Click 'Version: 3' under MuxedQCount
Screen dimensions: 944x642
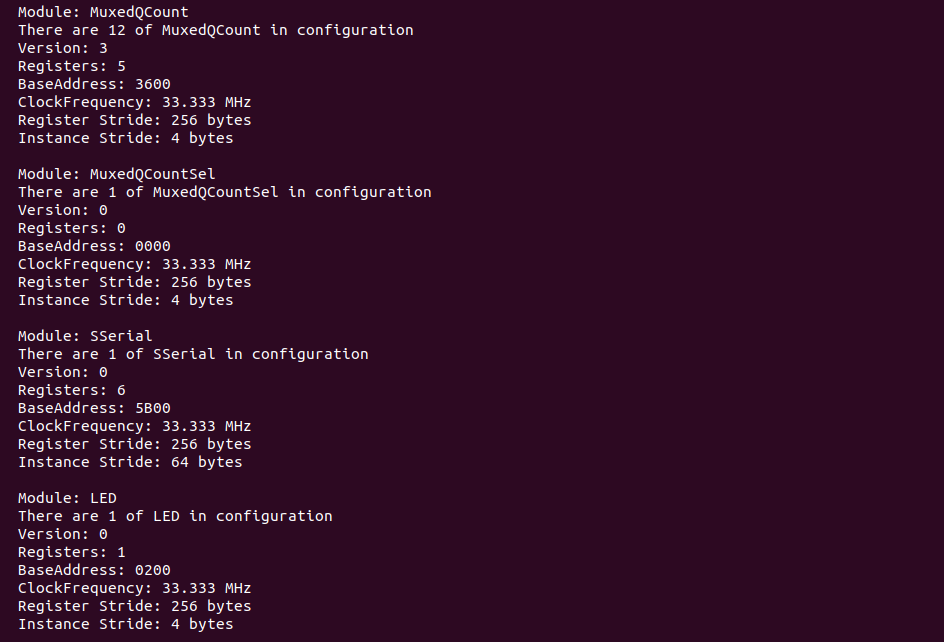(x=63, y=48)
